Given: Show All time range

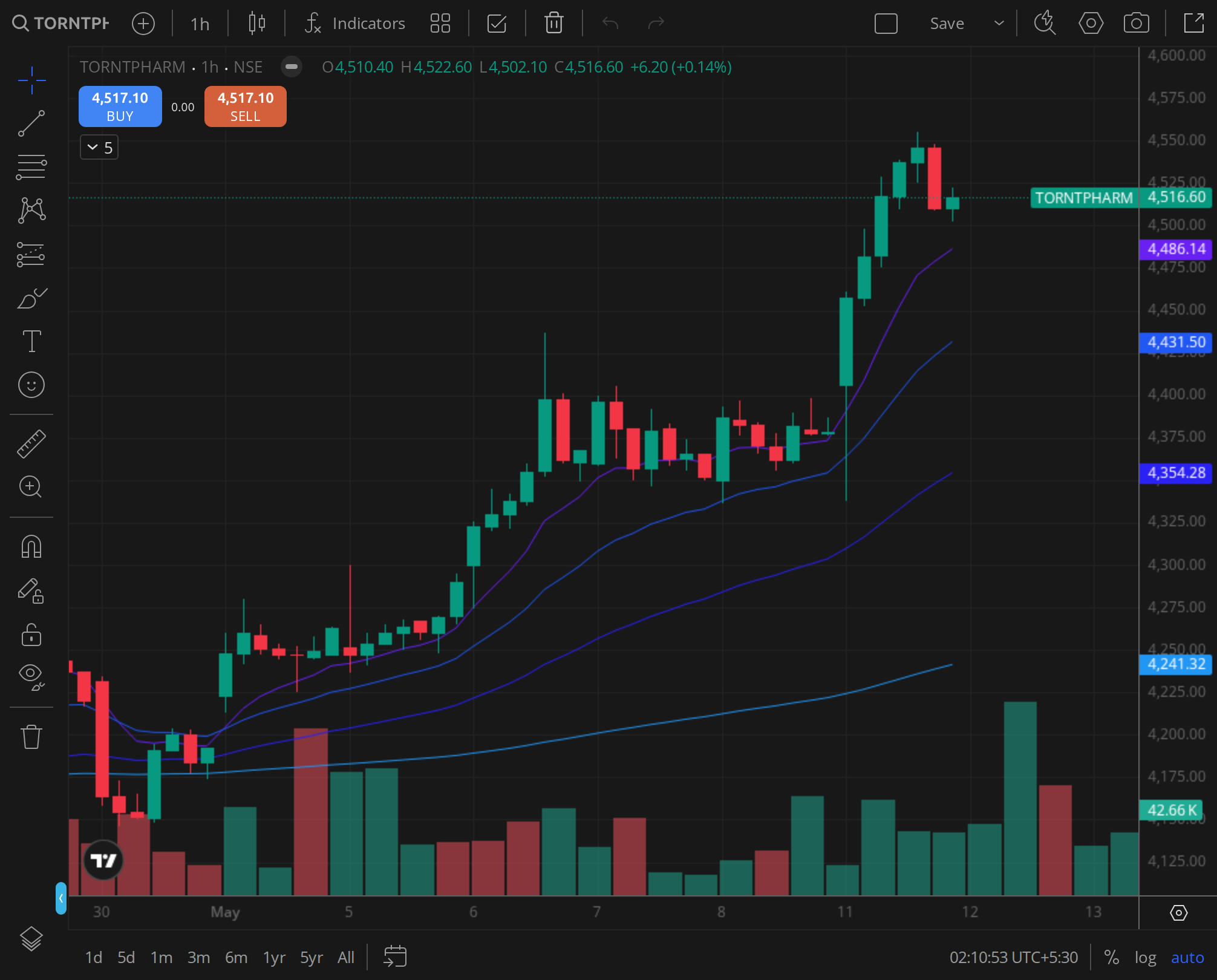Looking at the screenshot, I should (x=346, y=957).
